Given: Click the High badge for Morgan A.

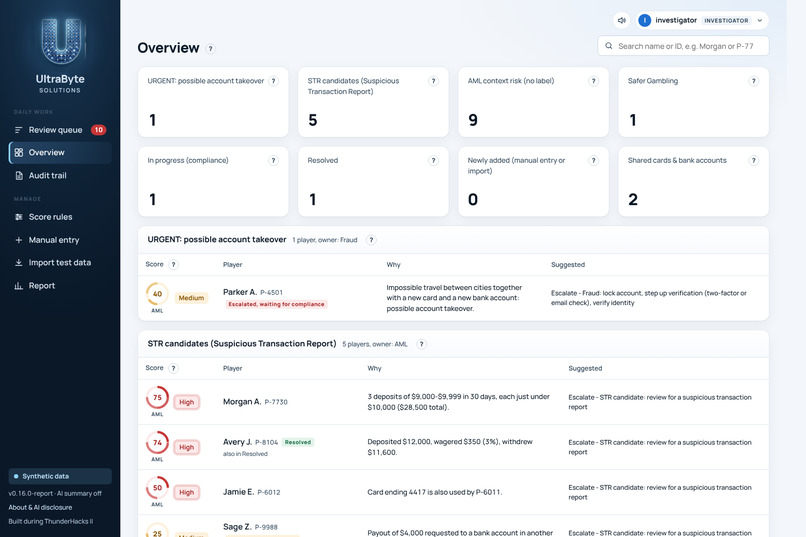Looking at the screenshot, I should [187, 402].
